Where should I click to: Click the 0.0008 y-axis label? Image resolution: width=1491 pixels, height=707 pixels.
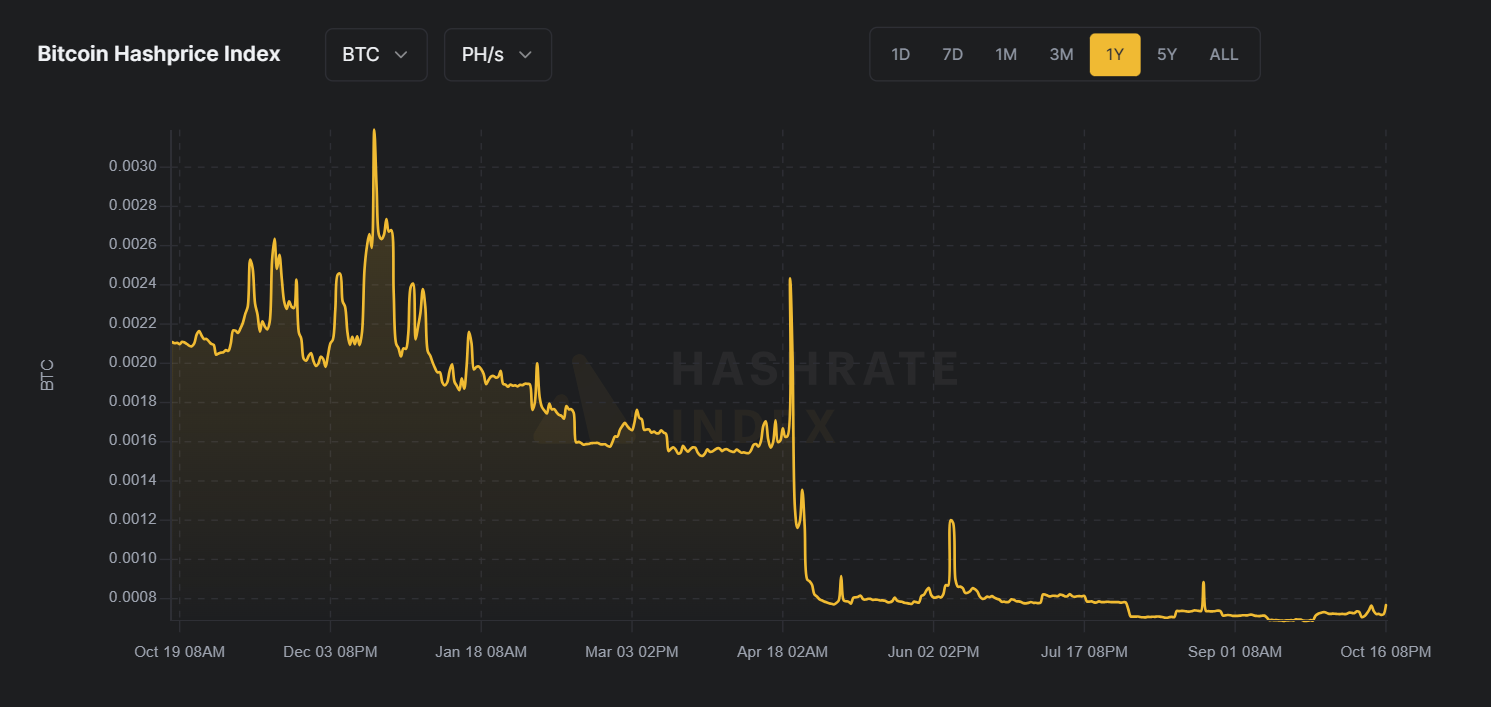point(133,598)
